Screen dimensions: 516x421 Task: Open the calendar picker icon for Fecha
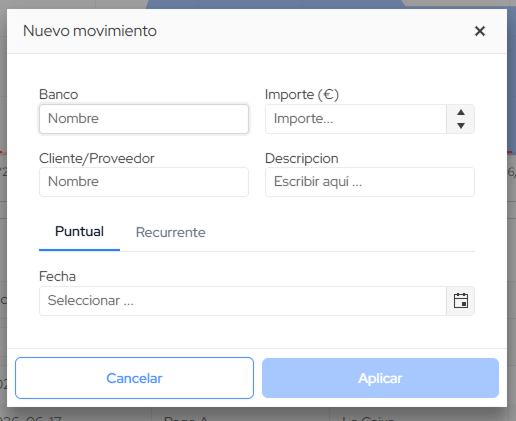[x=461, y=301]
